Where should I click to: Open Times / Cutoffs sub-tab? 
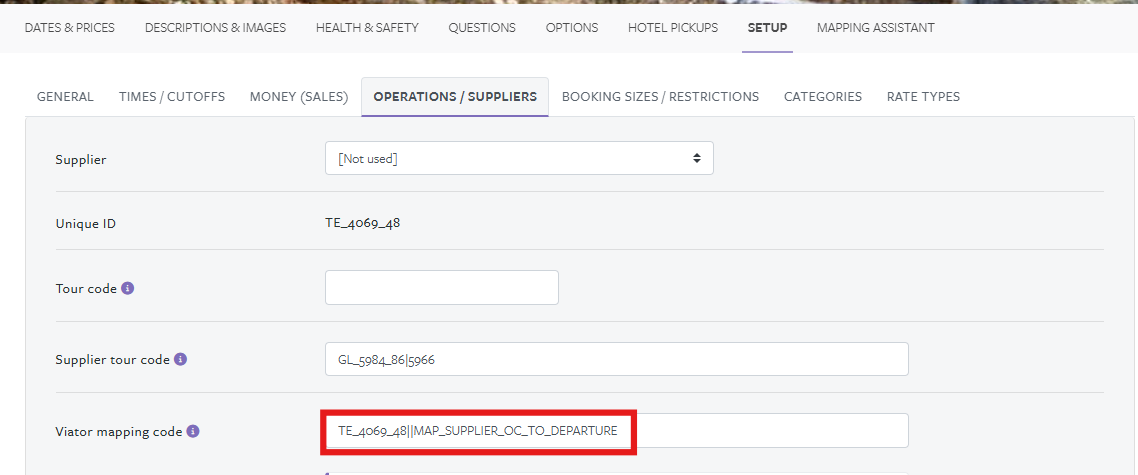pyautogui.click(x=172, y=97)
